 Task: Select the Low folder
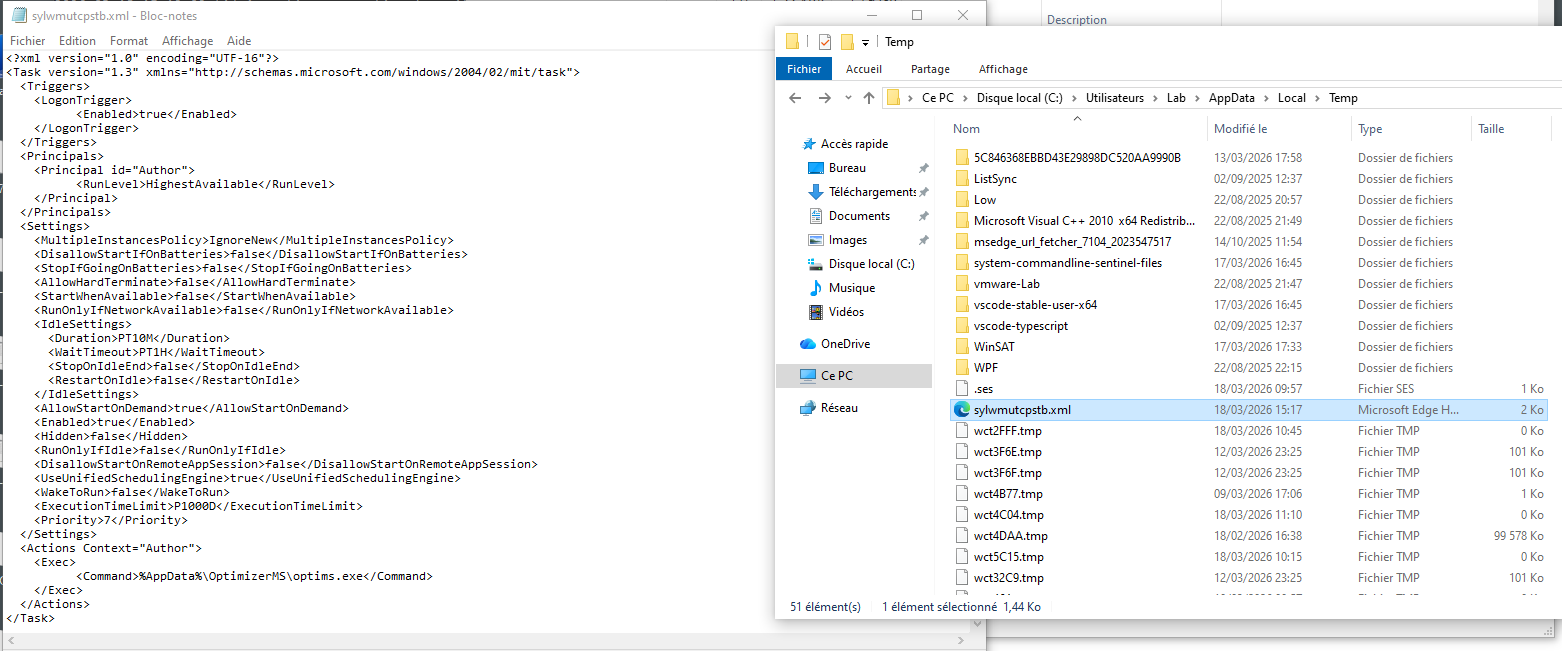[x=985, y=200]
